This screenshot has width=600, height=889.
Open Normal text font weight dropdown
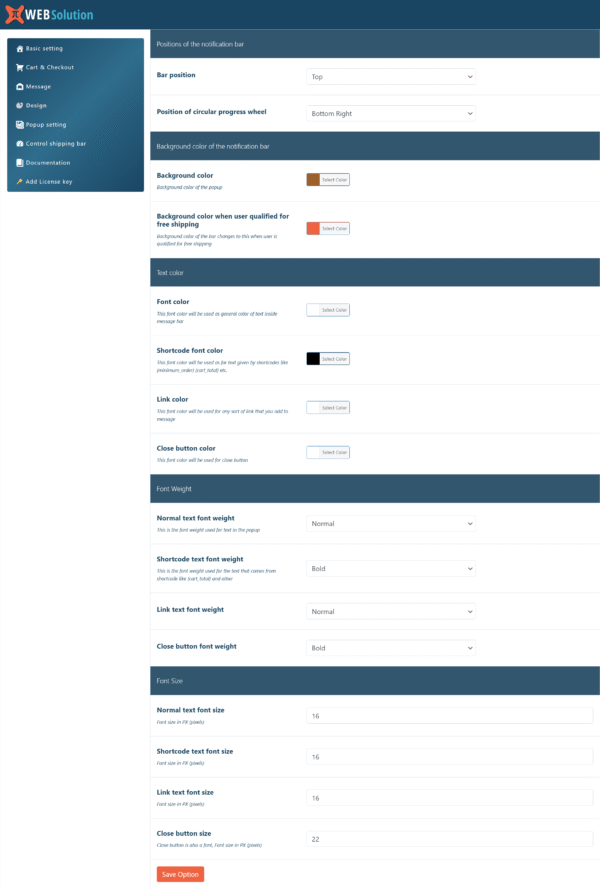point(390,523)
